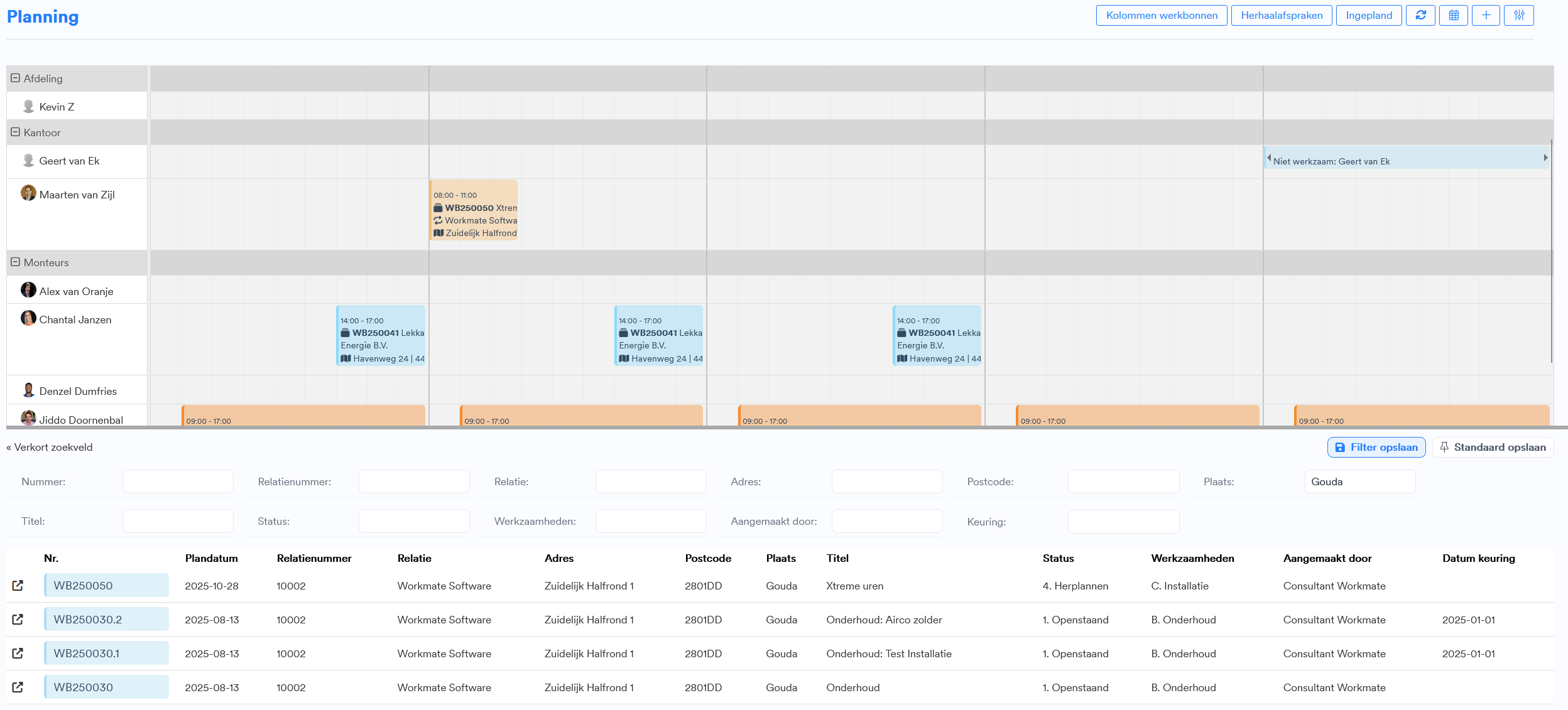Open external link icon for WB250030
Screen dimensions: 1568x710
[18, 687]
